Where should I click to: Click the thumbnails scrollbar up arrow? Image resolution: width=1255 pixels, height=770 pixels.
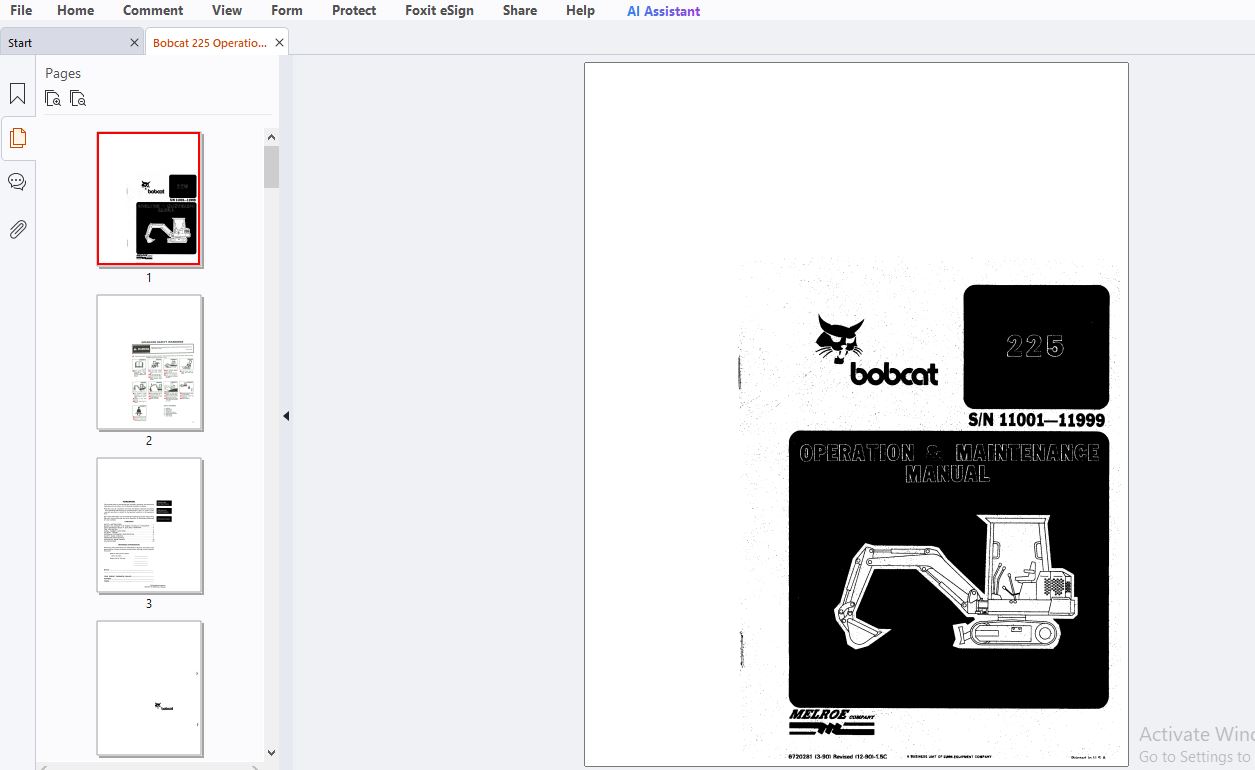coord(271,136)
